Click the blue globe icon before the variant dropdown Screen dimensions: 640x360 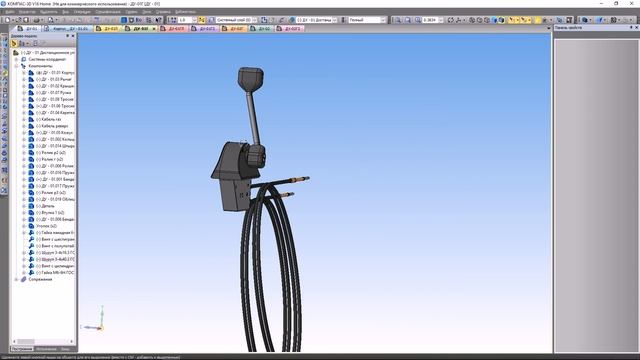point(292,20)
